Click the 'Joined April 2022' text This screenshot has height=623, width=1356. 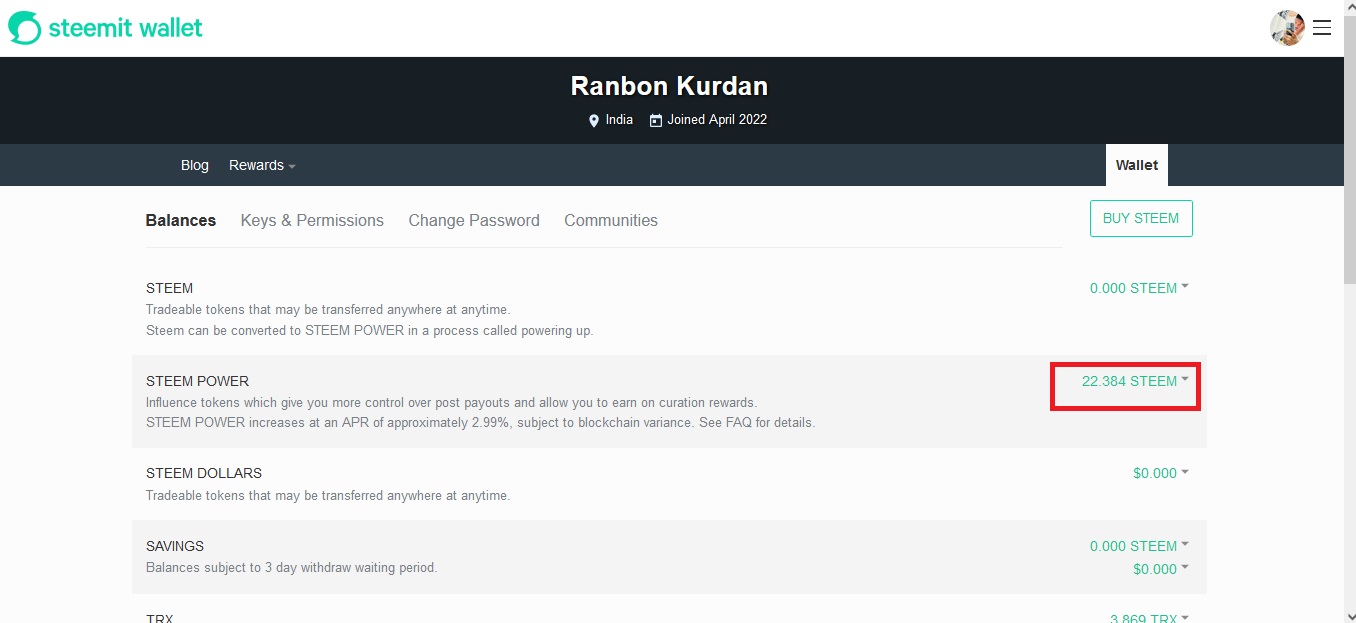tap(717, 120)
